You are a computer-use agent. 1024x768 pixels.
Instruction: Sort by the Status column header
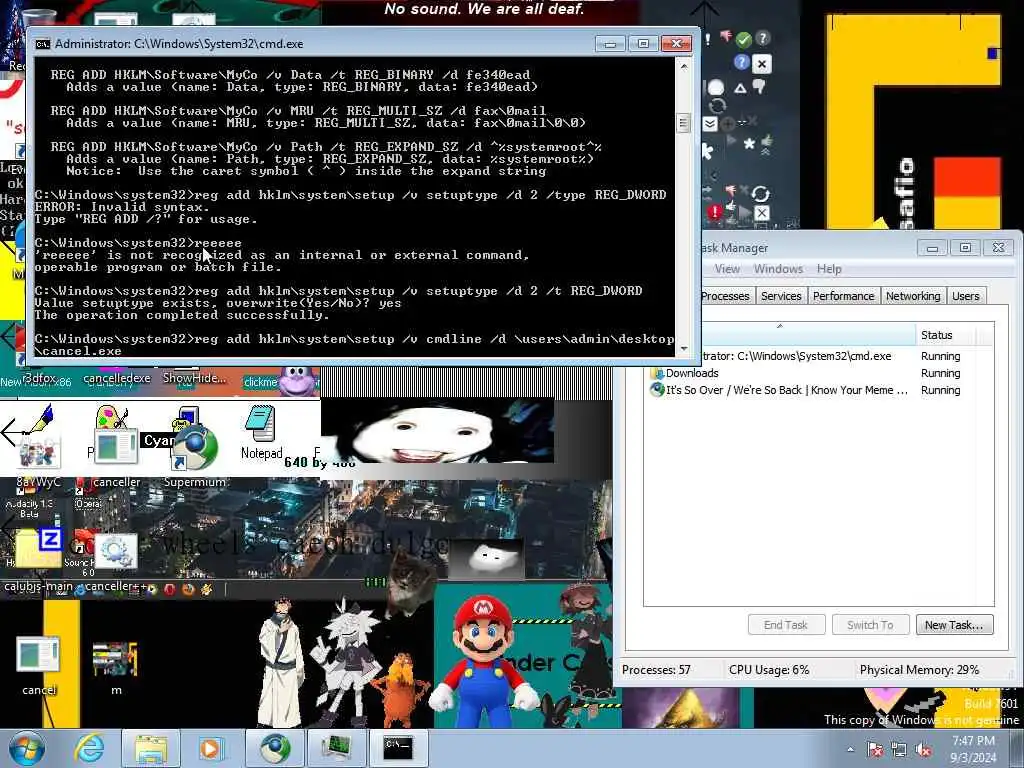pyautogui.click(x=946, y=335)
